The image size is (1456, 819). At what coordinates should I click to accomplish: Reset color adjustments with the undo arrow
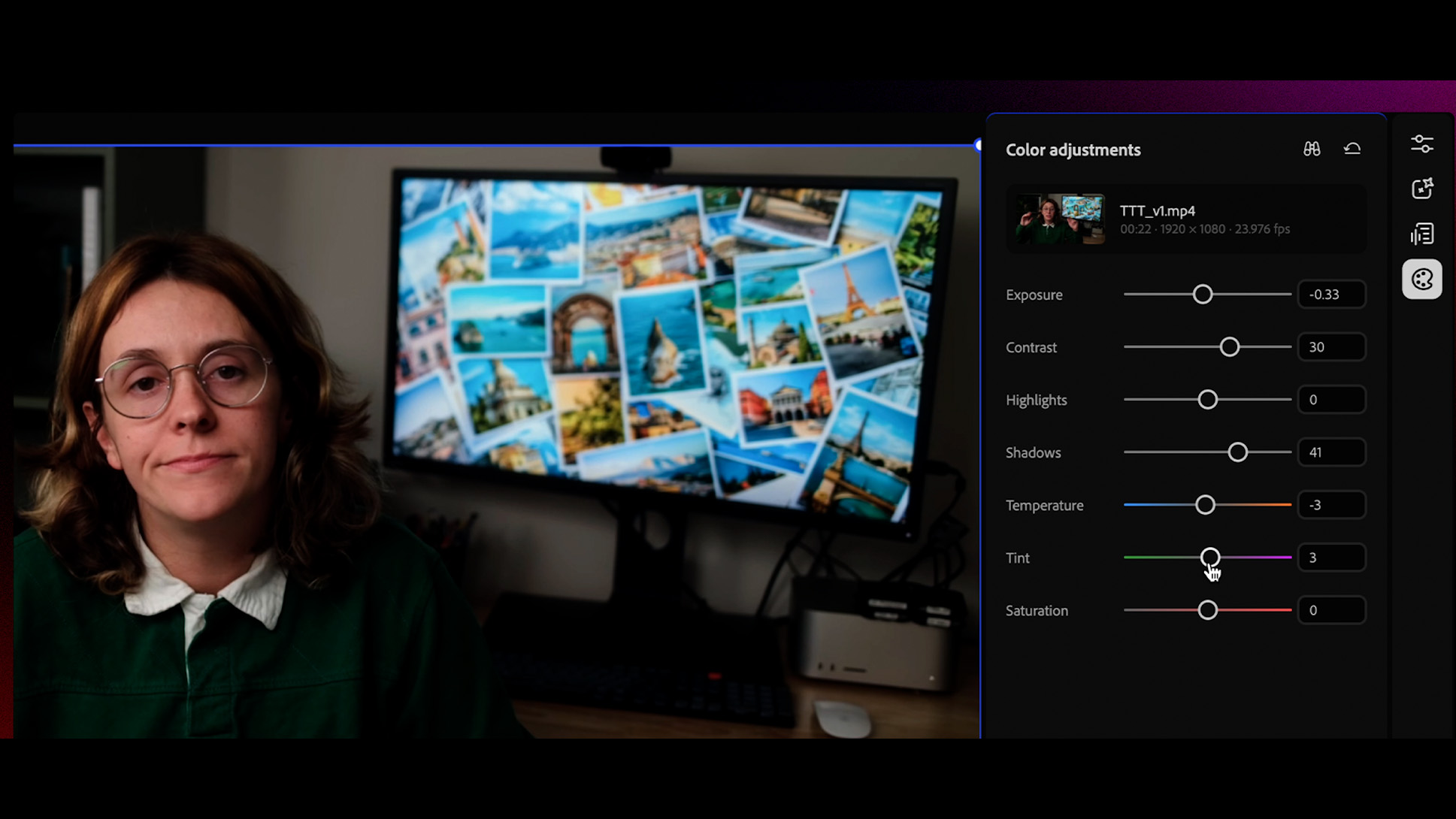tap(1352, 148)
